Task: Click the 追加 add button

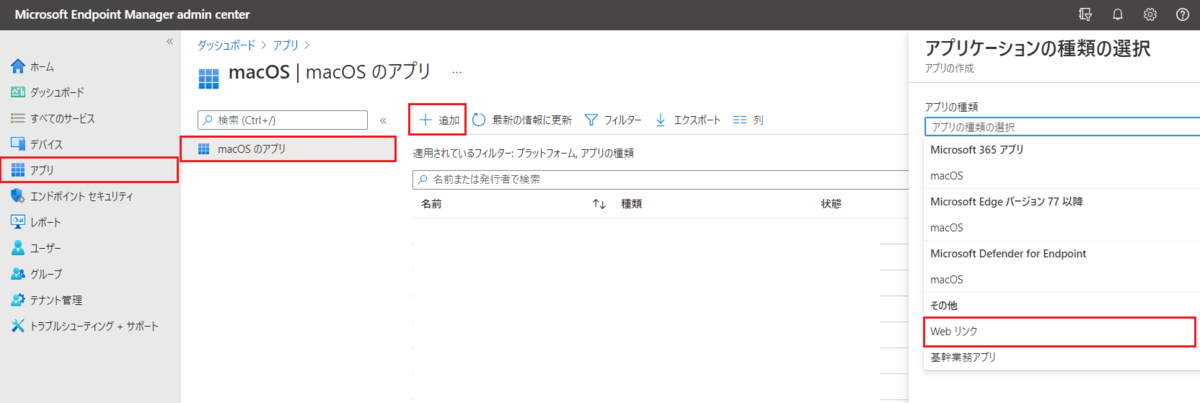Action: (437, 120)
